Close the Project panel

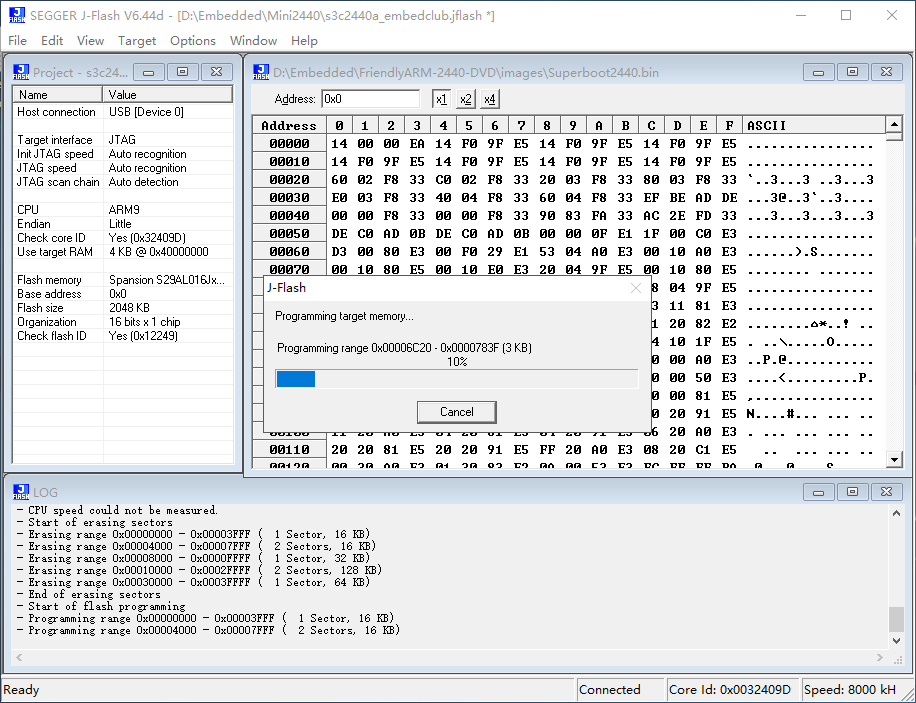click(216, 72)
